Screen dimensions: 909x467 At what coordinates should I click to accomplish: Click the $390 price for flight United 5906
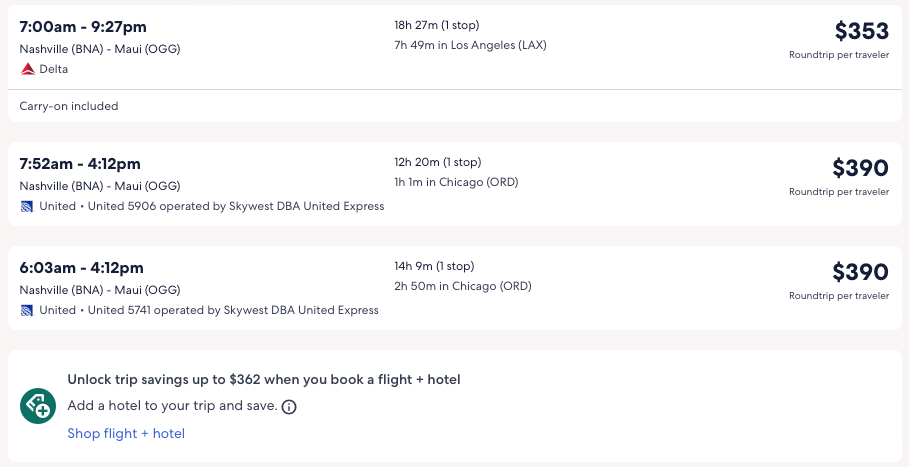pos(860,168)
